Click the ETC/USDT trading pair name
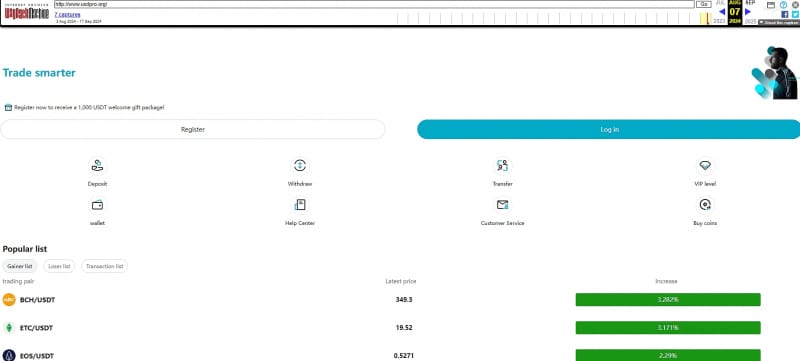The width and height of the screenshot is (800, 361). [36, 328]
